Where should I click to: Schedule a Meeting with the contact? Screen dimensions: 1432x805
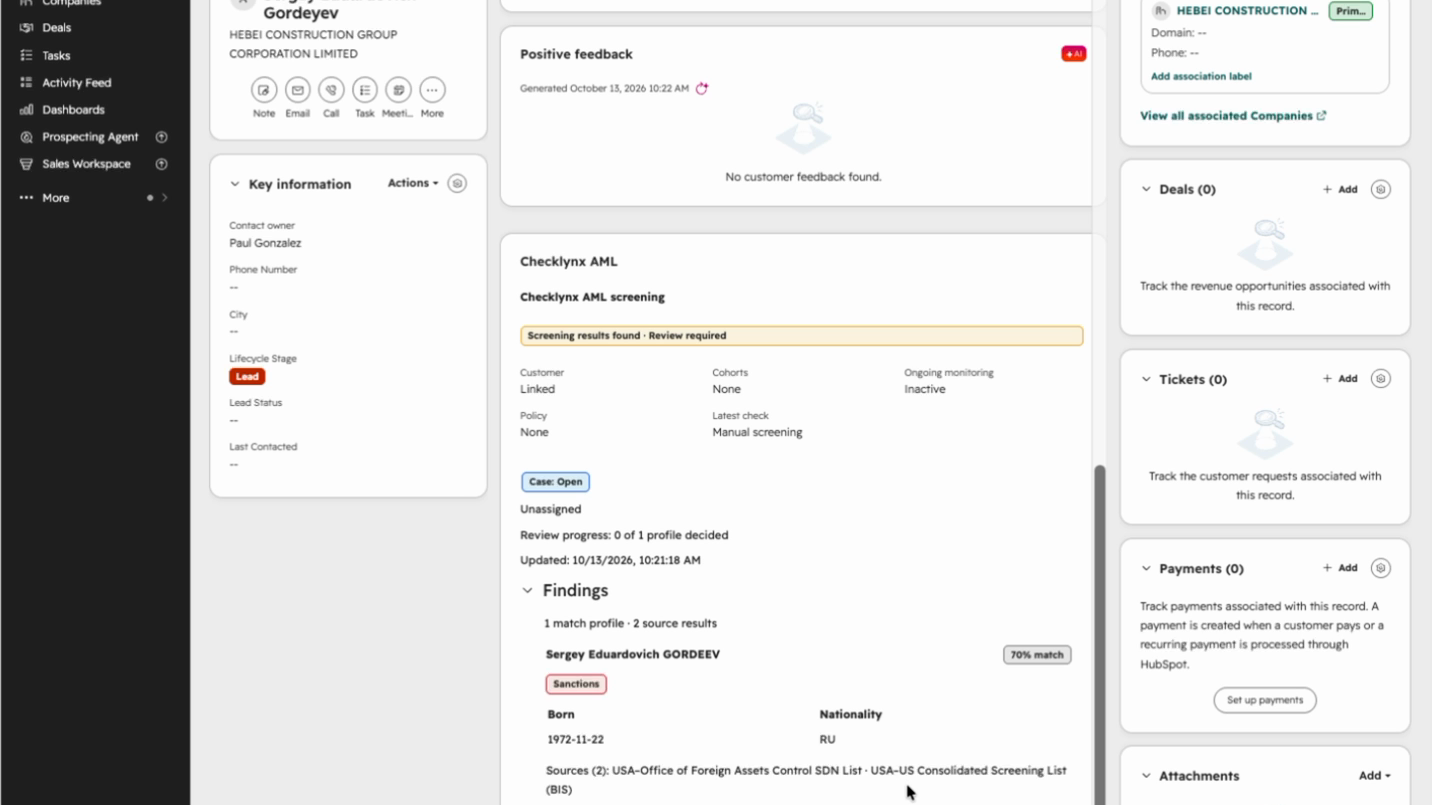[398, 90]
